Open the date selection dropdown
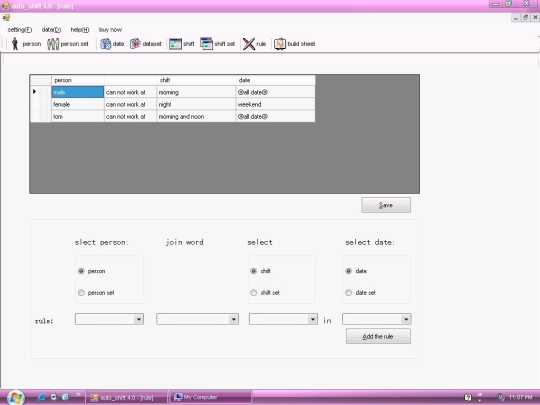This screenshot has height=405, width=540. click(x=377, y=319)
